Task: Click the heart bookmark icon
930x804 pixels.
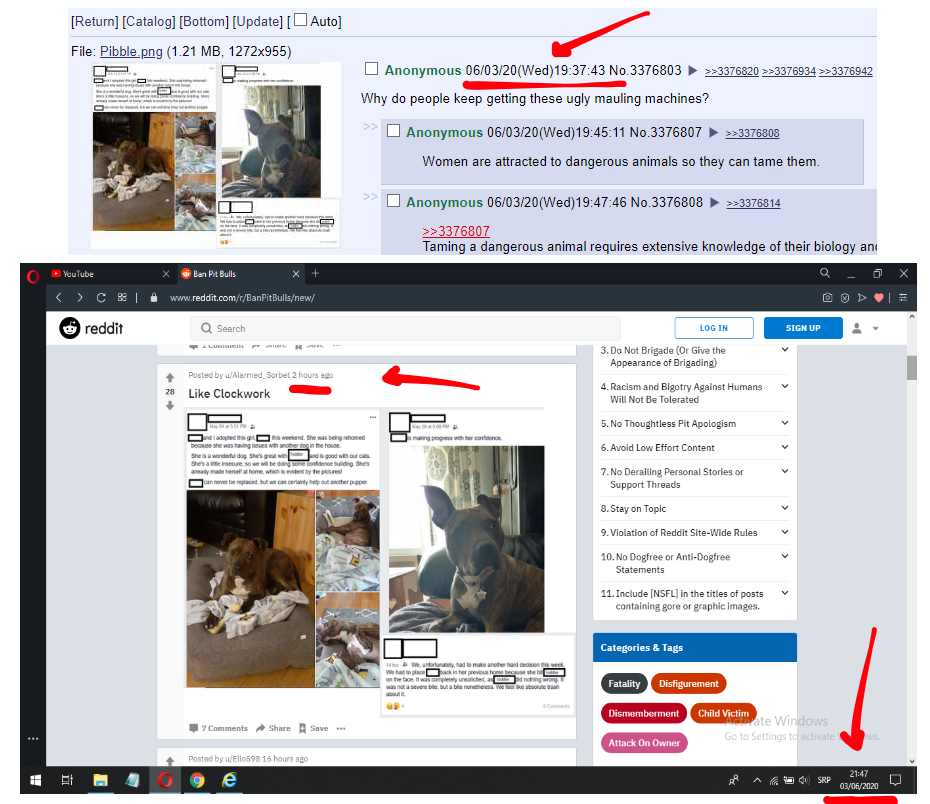Action: pyautogui.click(x=879, y=298)
